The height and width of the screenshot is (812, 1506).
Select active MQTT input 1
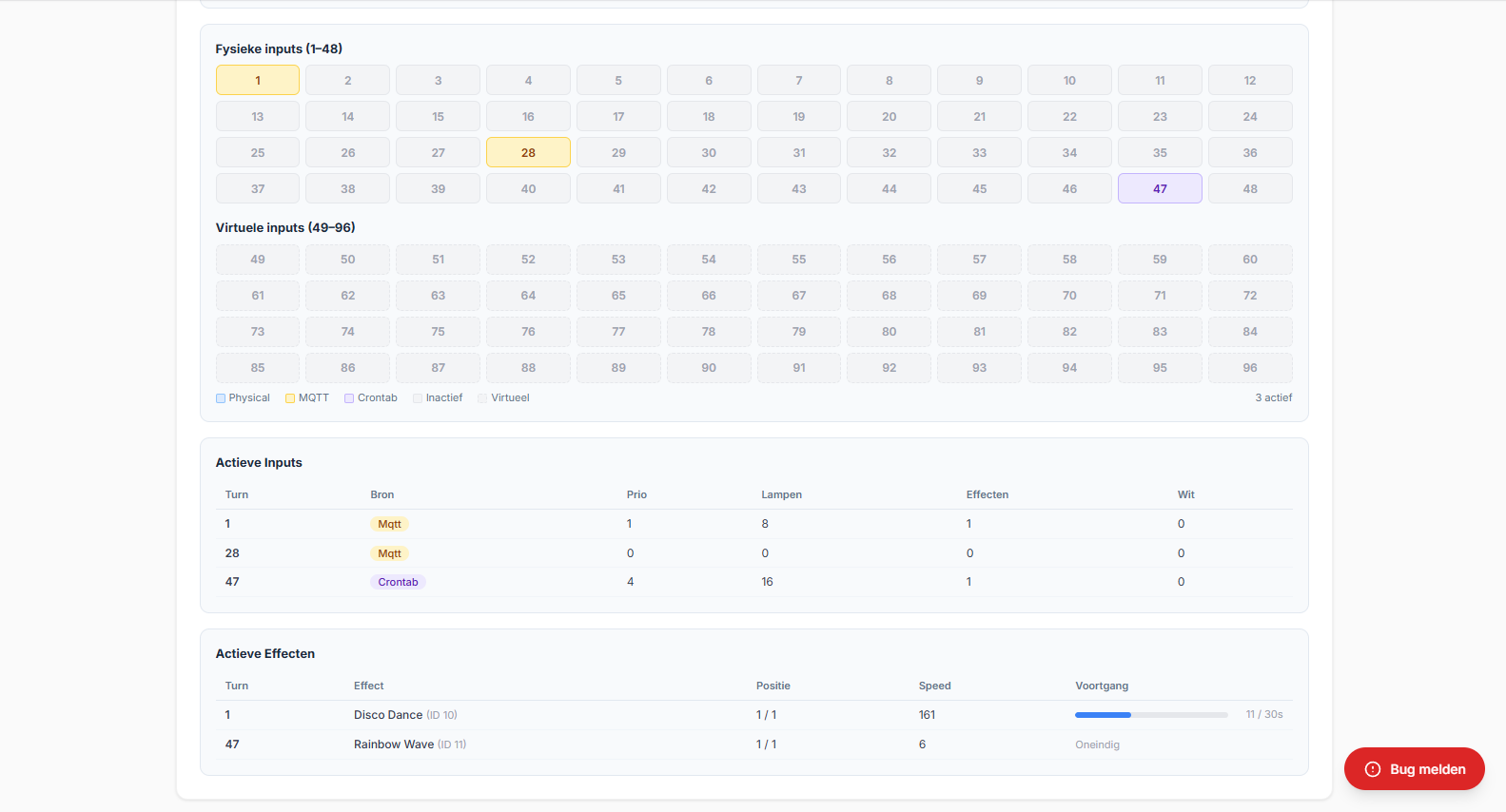(x=258, y=80)
